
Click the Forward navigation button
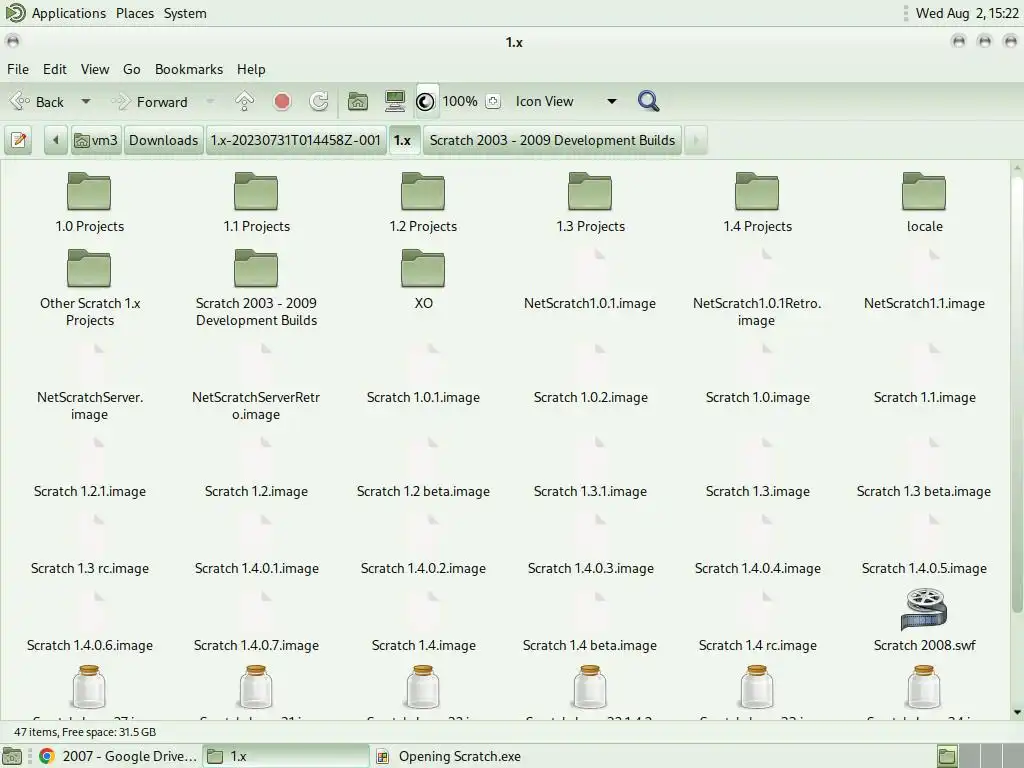[150, 102]
